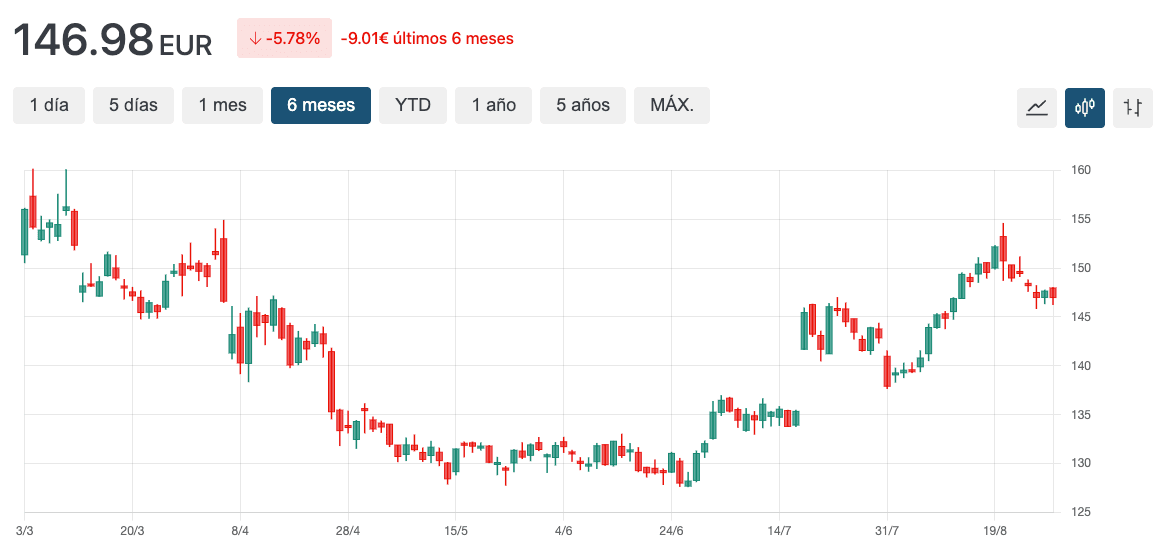The image size is (1160, 545).
Task: Click the 160 price axis label
Action: (1082, 170)
